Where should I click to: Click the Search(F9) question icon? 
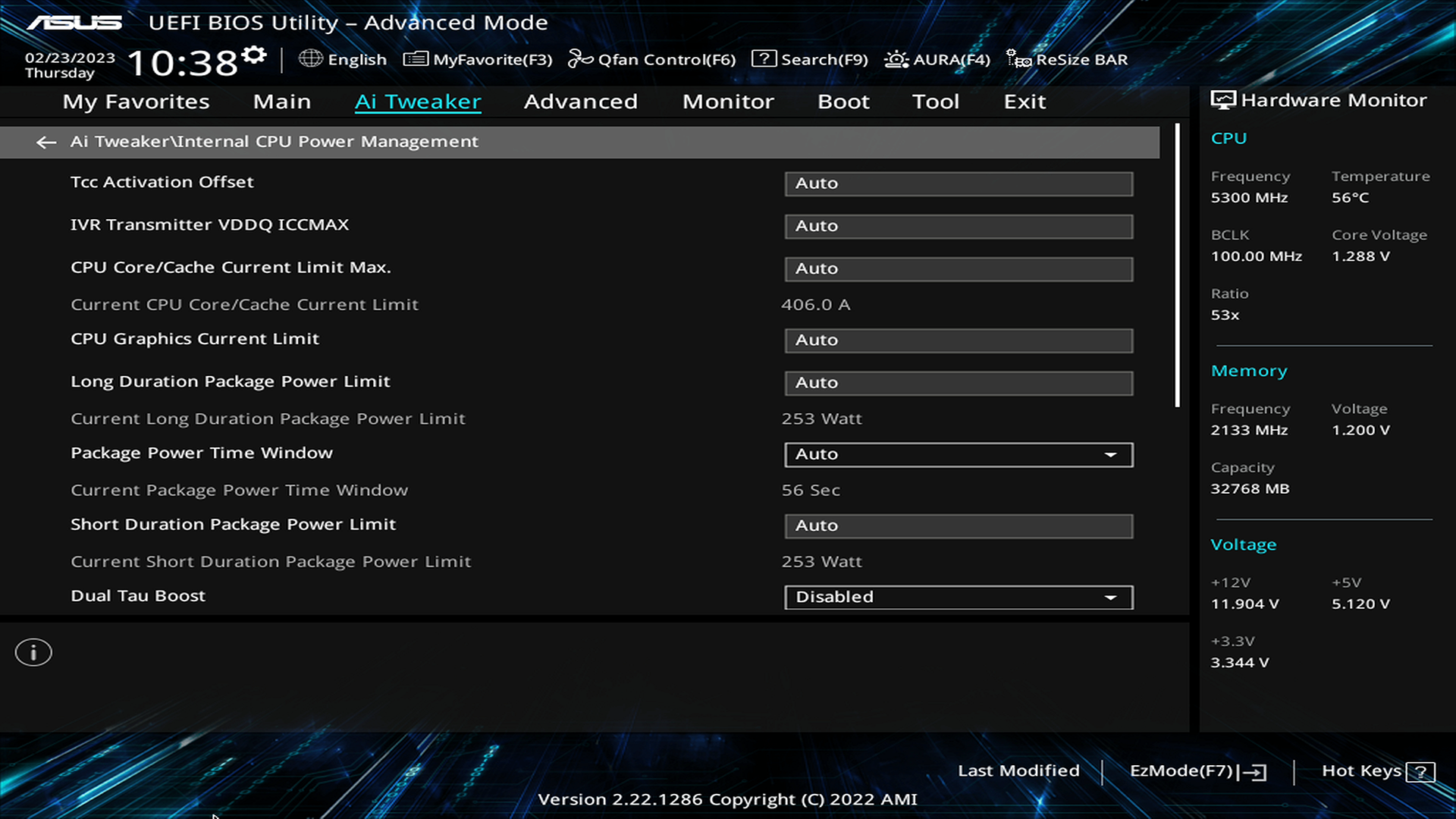tap(763, 59)
